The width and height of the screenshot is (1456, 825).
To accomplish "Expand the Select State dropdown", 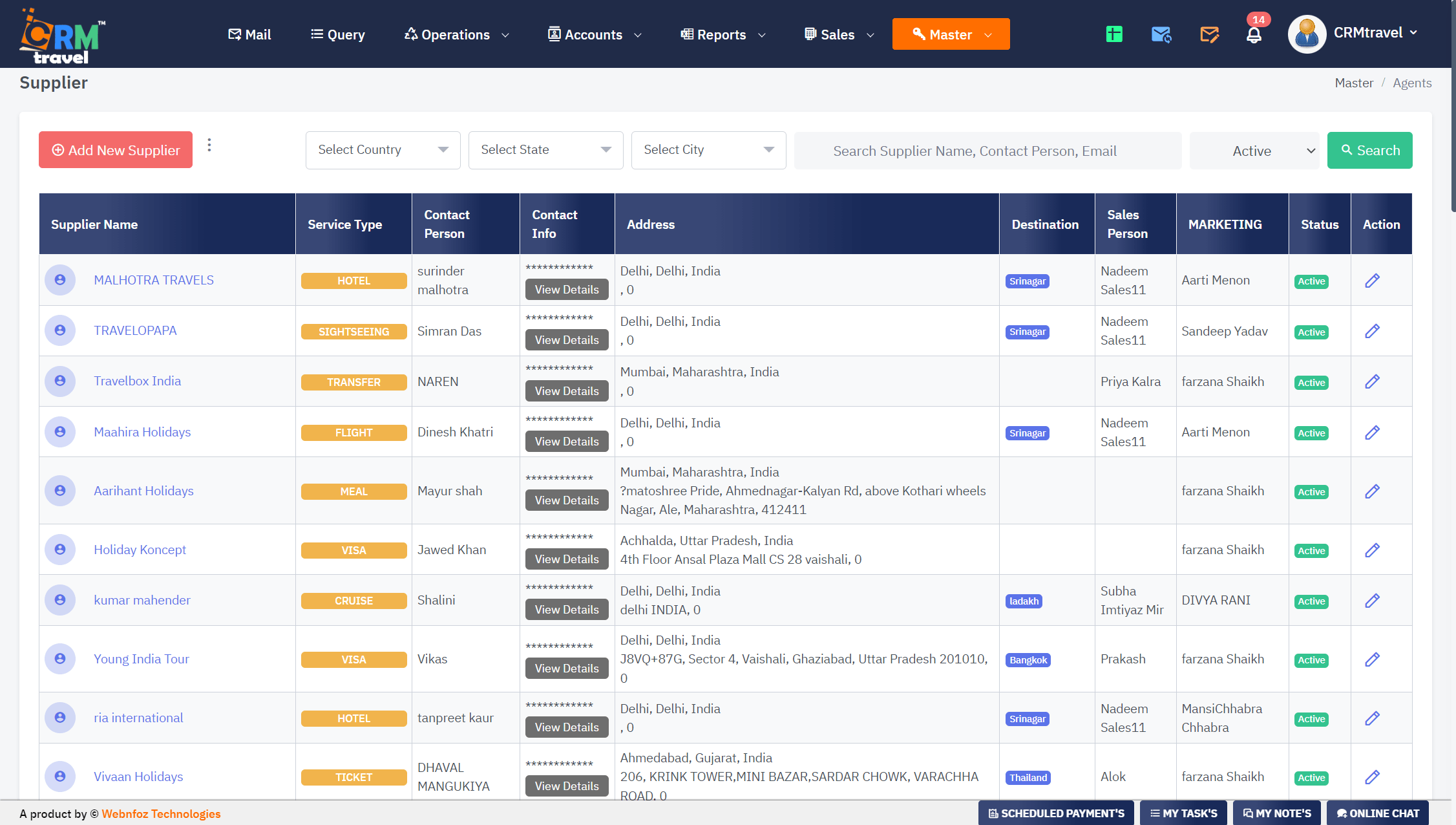I will coord(545,149).
